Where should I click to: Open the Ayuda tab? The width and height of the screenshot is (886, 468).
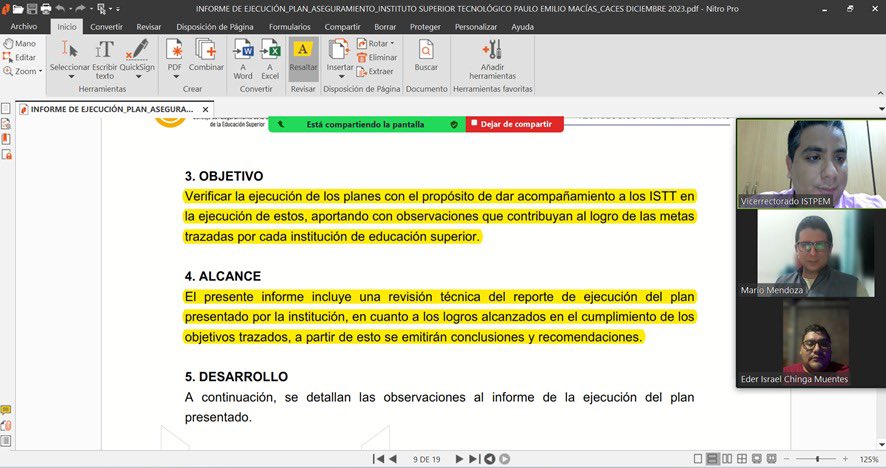523,27
